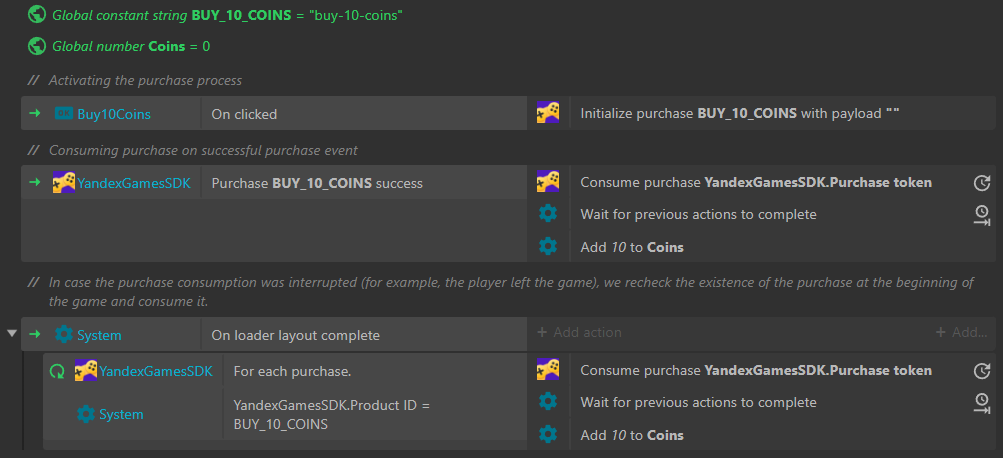Click the globe icon beside BUY_10_COINS constant
This screenshot has height=458, width=1003.
pos(37,16)
